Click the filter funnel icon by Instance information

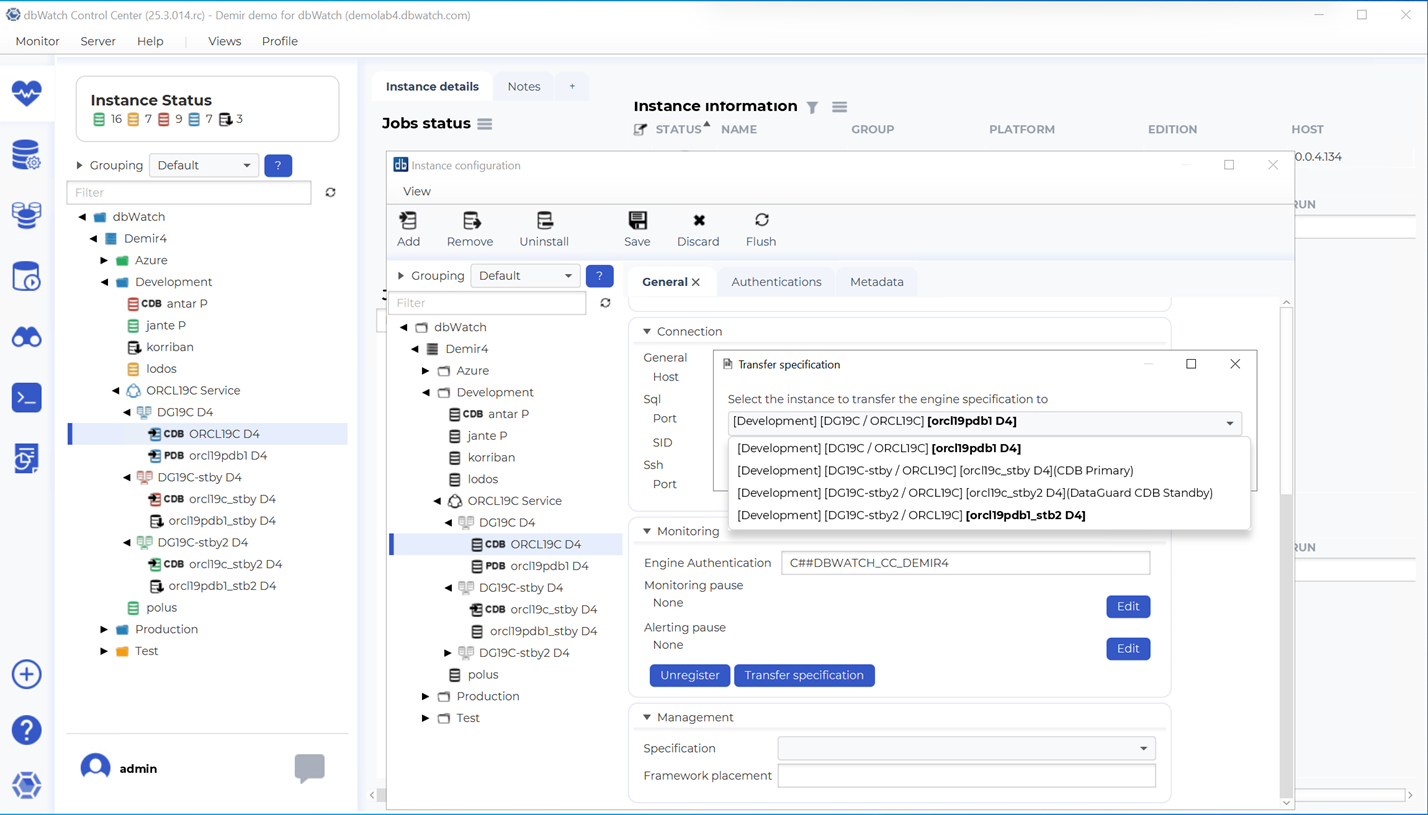(x=812, y=107)
